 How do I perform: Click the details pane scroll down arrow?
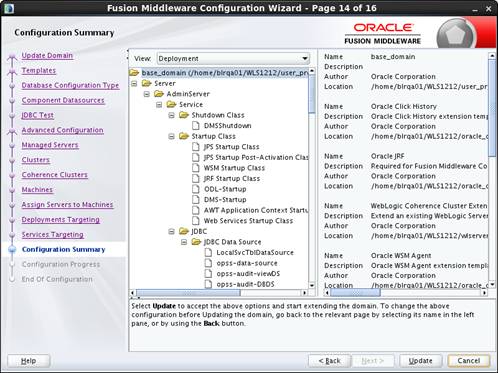[492, 285]
